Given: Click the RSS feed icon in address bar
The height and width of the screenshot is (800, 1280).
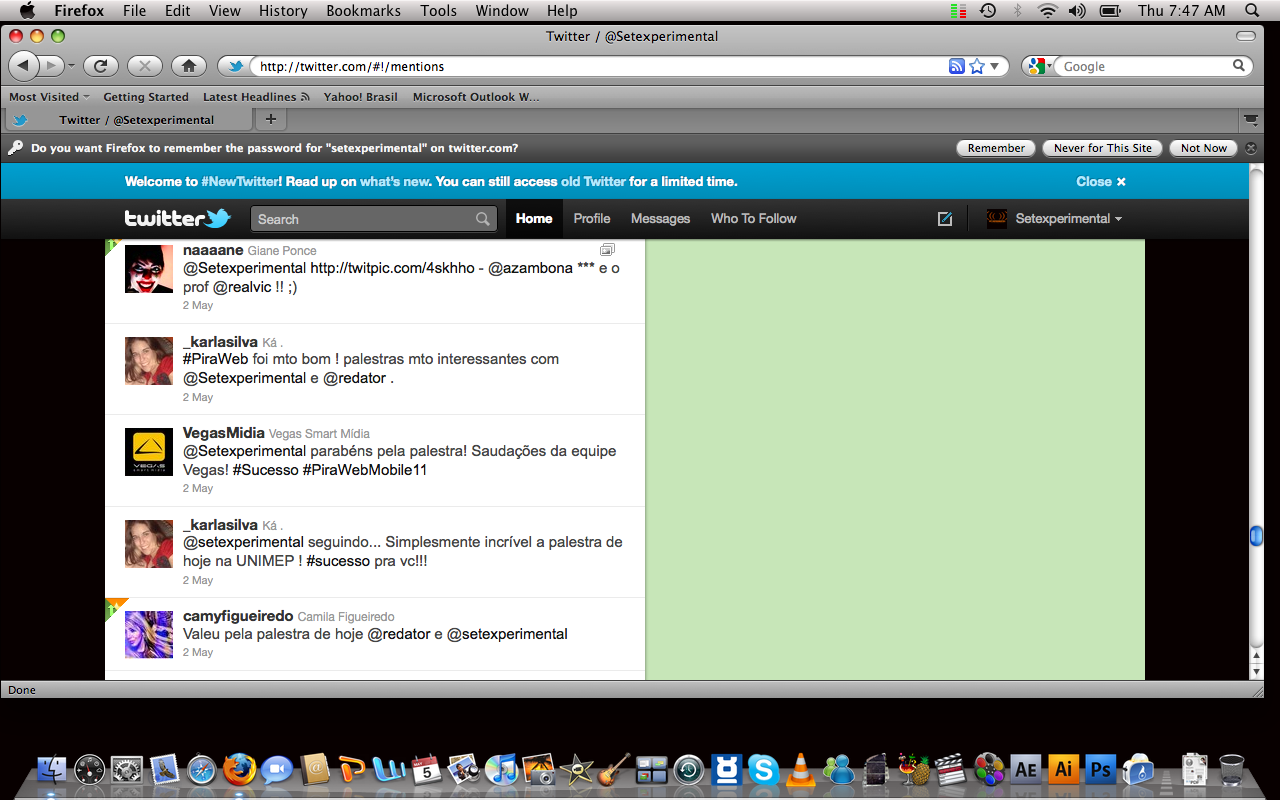Looking at the screenshot, I should (x=957, y=66).
